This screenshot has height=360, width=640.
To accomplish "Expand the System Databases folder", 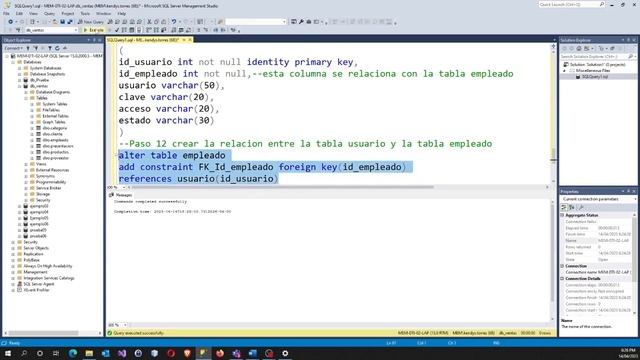I will coord(20,68).
